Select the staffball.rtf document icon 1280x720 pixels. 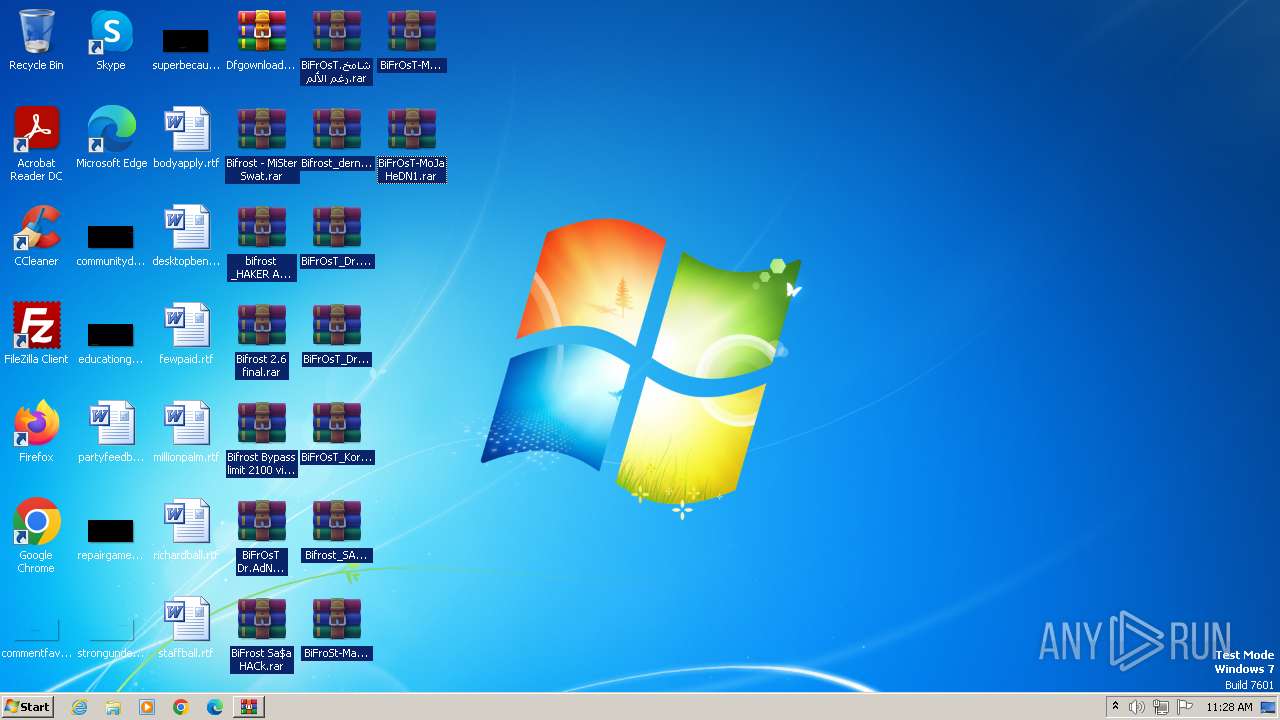[x=186, y=628]
